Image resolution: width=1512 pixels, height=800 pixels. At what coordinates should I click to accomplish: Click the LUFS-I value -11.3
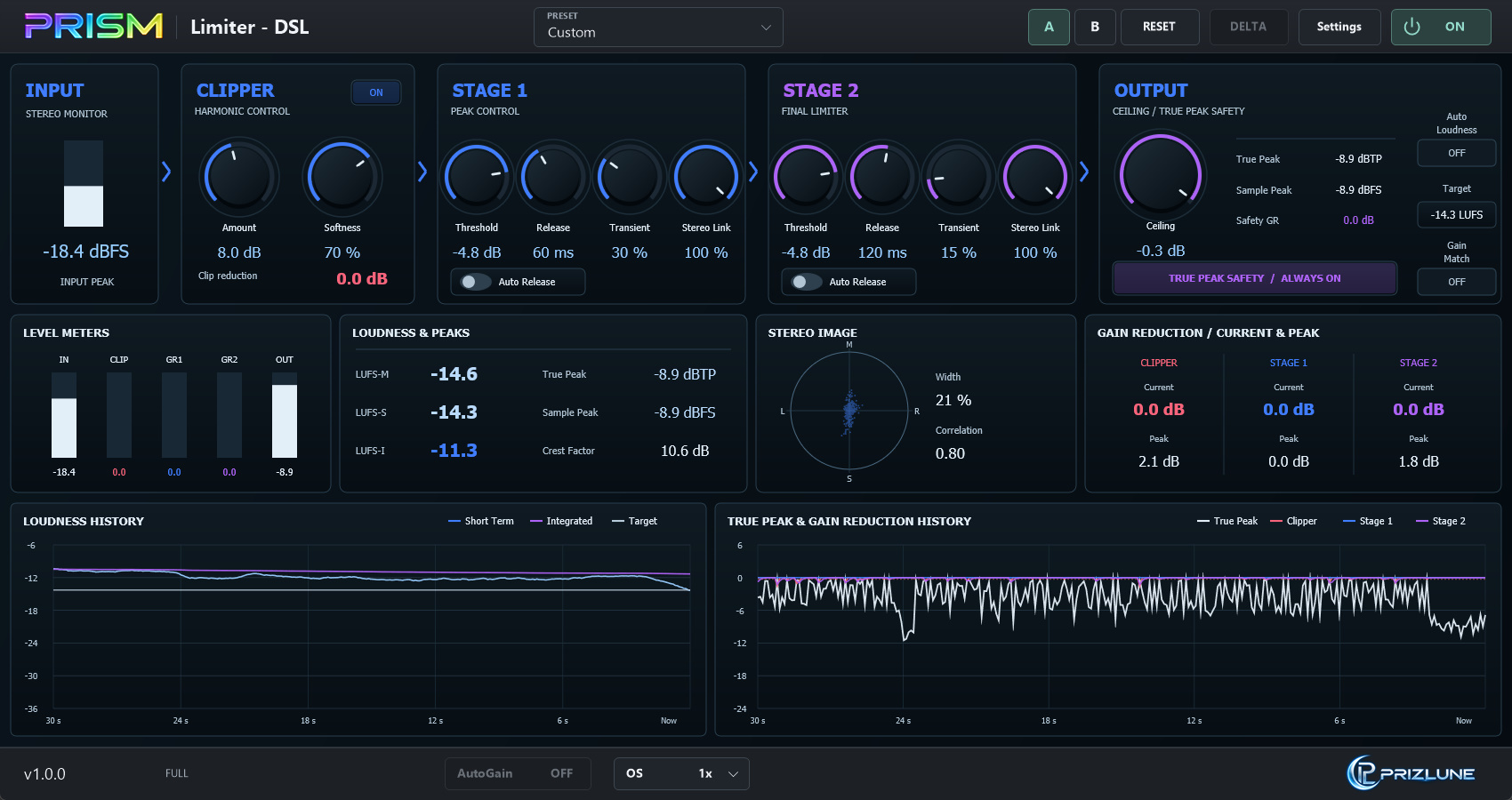click(x=454, y=451)
